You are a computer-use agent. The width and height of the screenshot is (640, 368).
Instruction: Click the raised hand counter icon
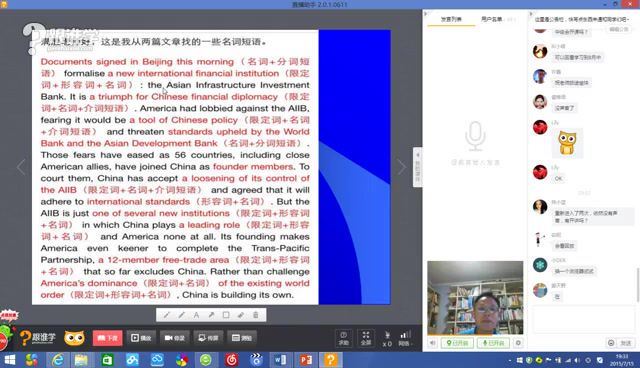click(387, 339)
